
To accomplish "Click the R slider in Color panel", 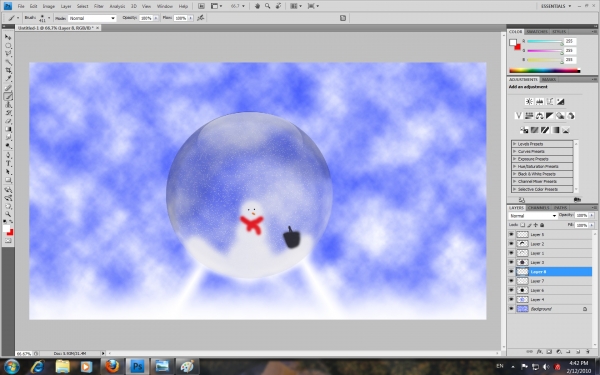I will [545, 41].
